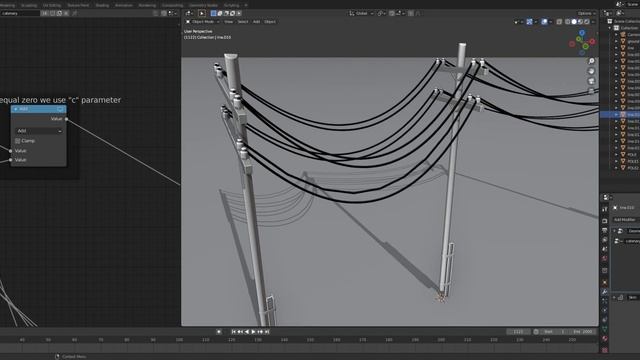Switch to material preview shading
This screenshot has width=640, height=360.
pyautogui.click(x=580, y=22)
